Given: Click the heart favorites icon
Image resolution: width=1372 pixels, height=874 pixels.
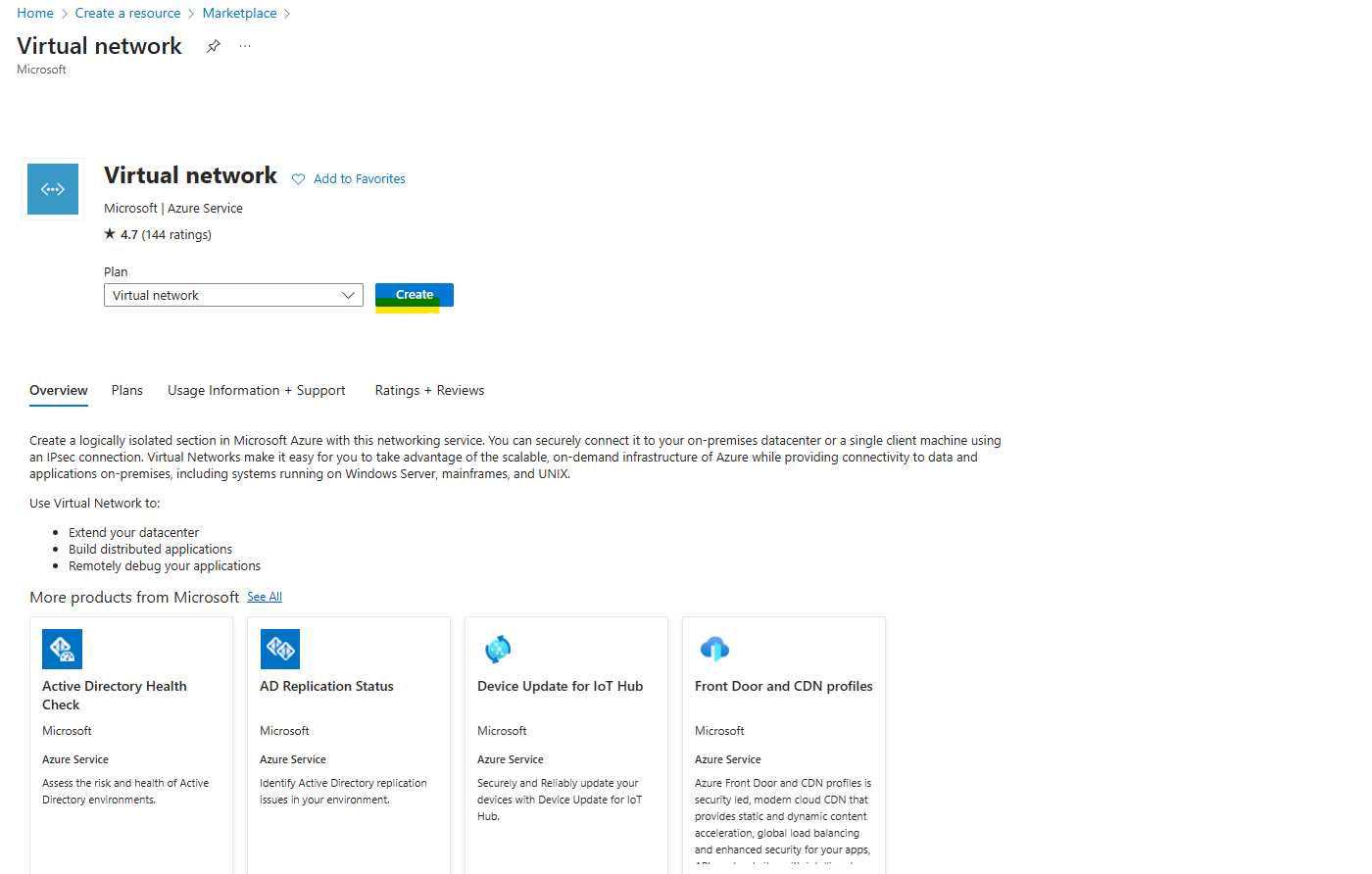Looking at the screenshot, I should pos(299,179).
